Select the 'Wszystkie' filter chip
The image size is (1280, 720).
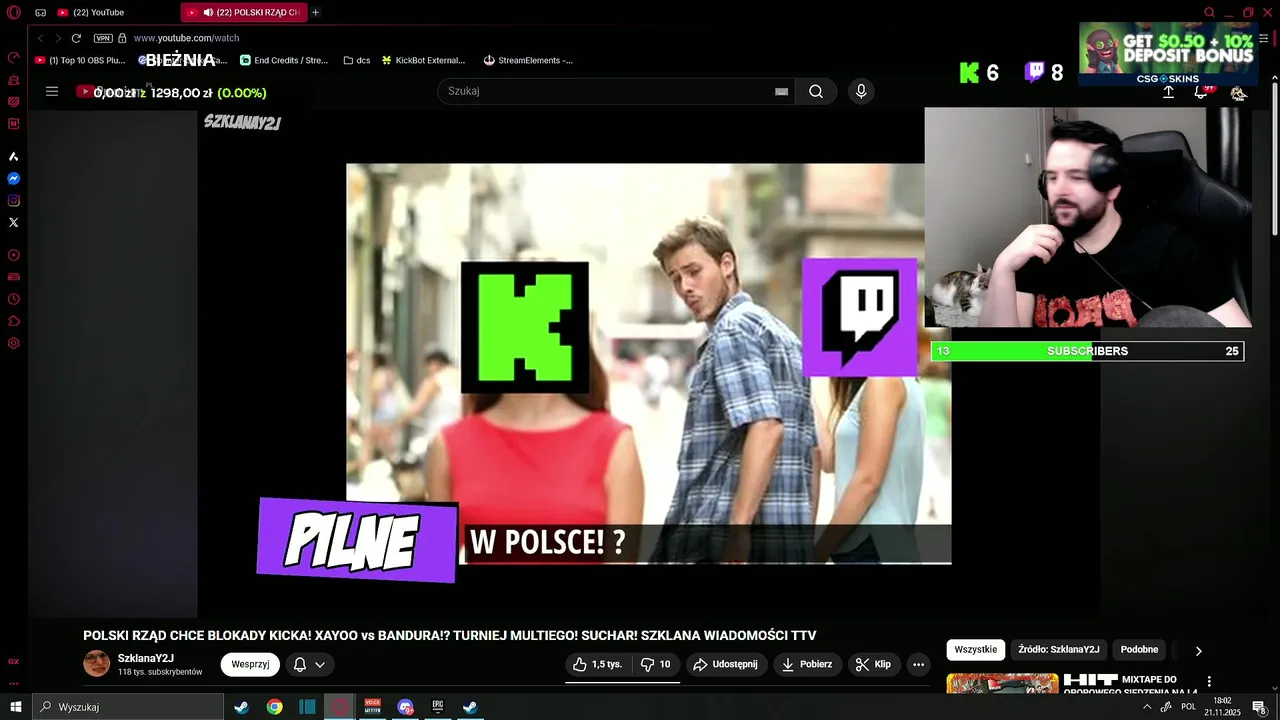pos(976,650)
